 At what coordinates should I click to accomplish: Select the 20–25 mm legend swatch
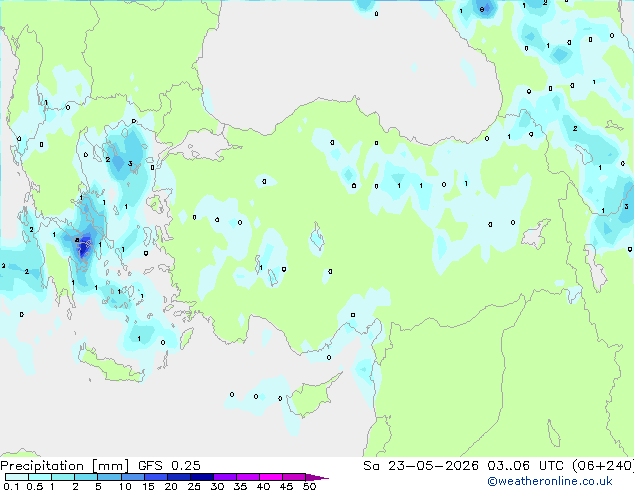[178, 477]
